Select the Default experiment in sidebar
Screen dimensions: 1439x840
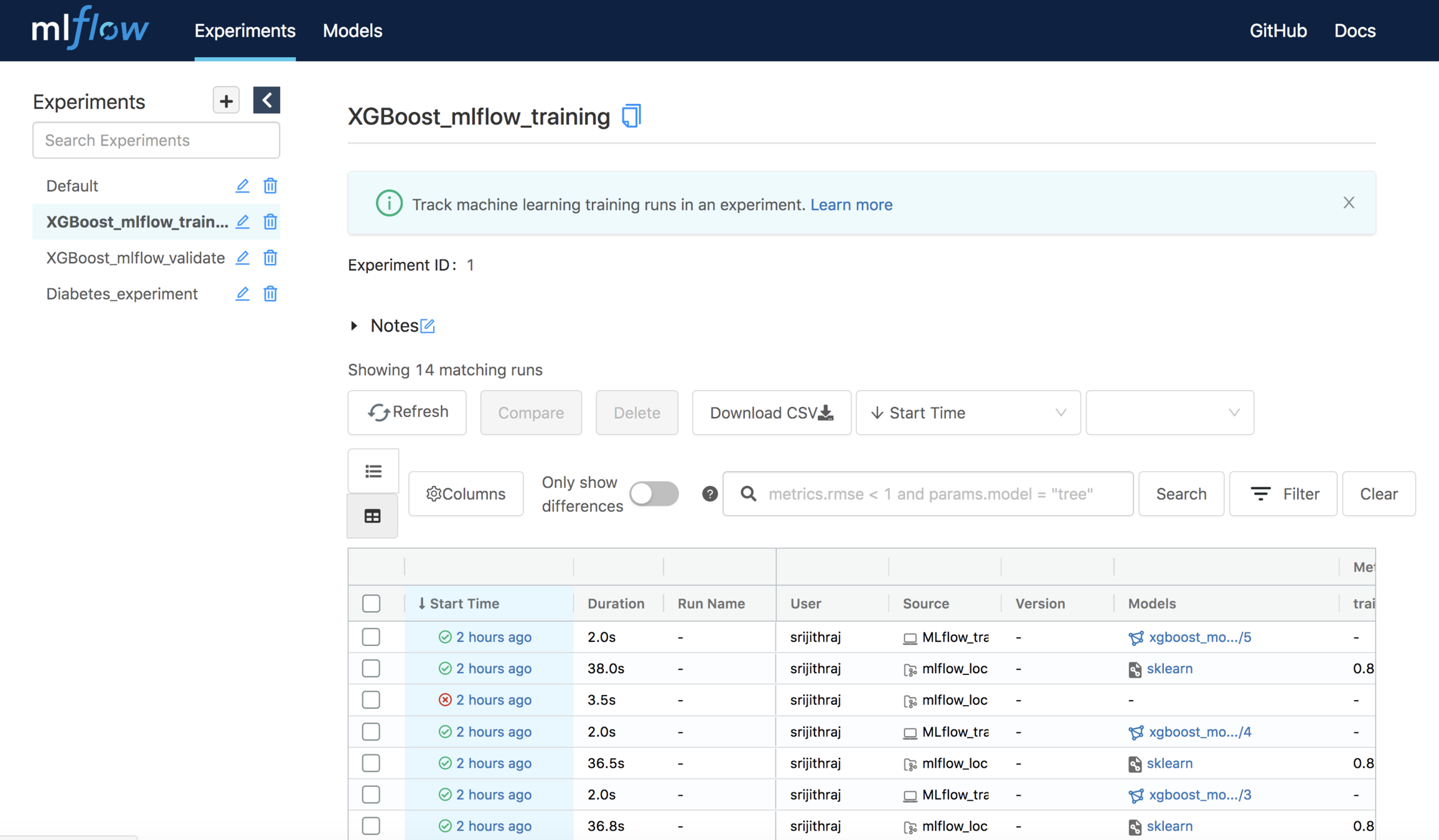(x=72, y=185)
